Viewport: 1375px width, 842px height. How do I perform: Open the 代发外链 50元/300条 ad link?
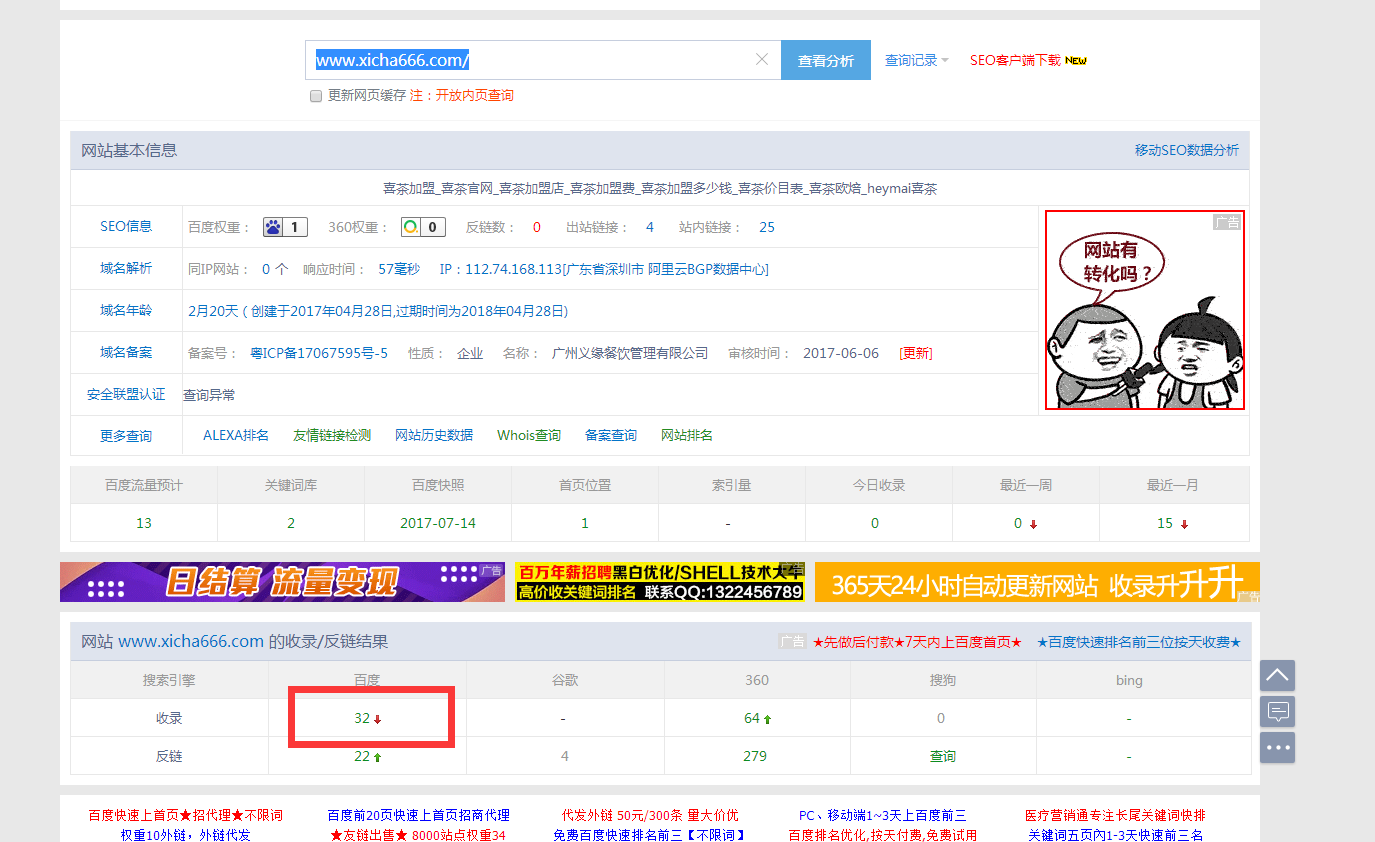(x=650, y=815)
